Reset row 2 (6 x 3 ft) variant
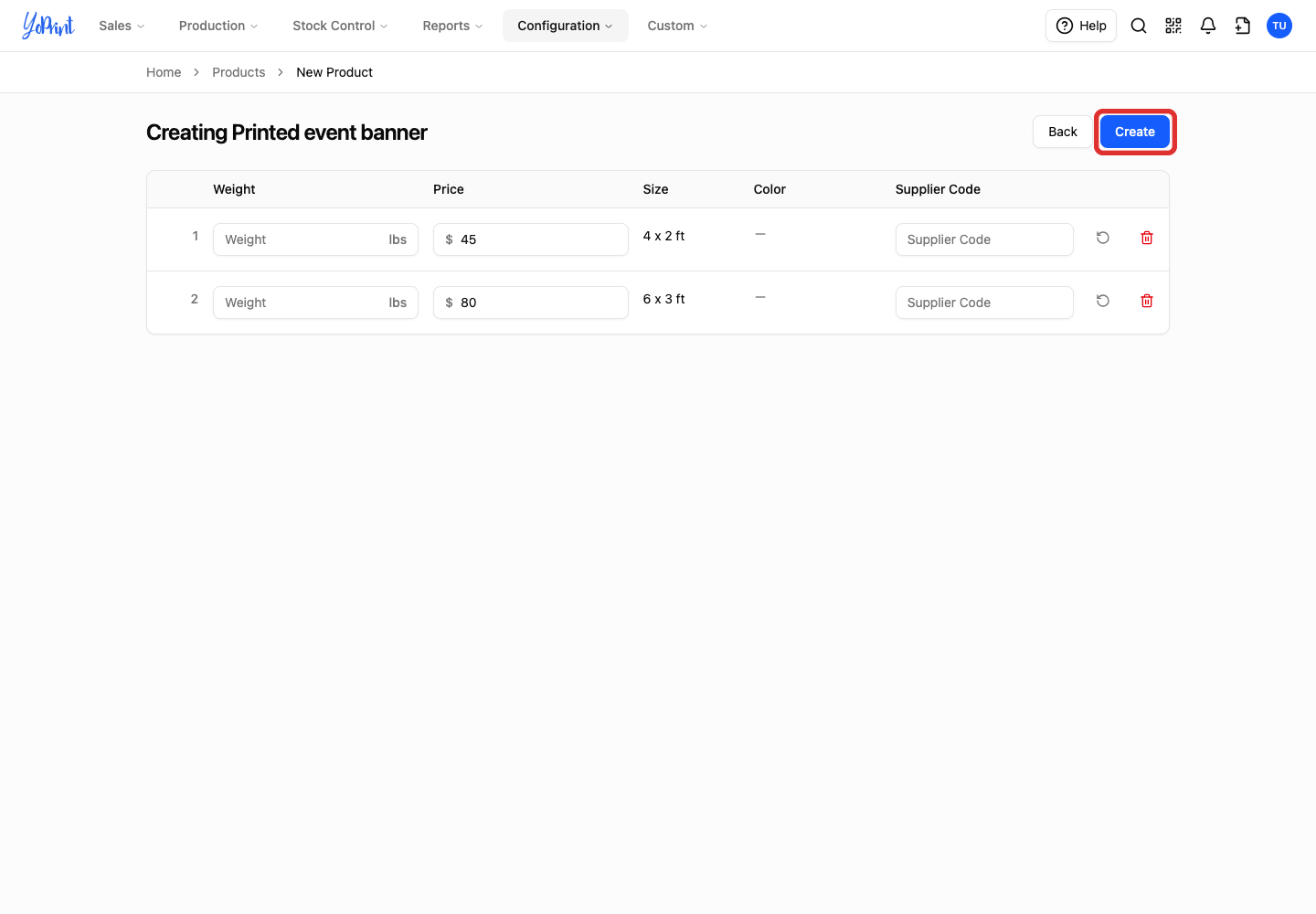 [x=1103, y=301]
